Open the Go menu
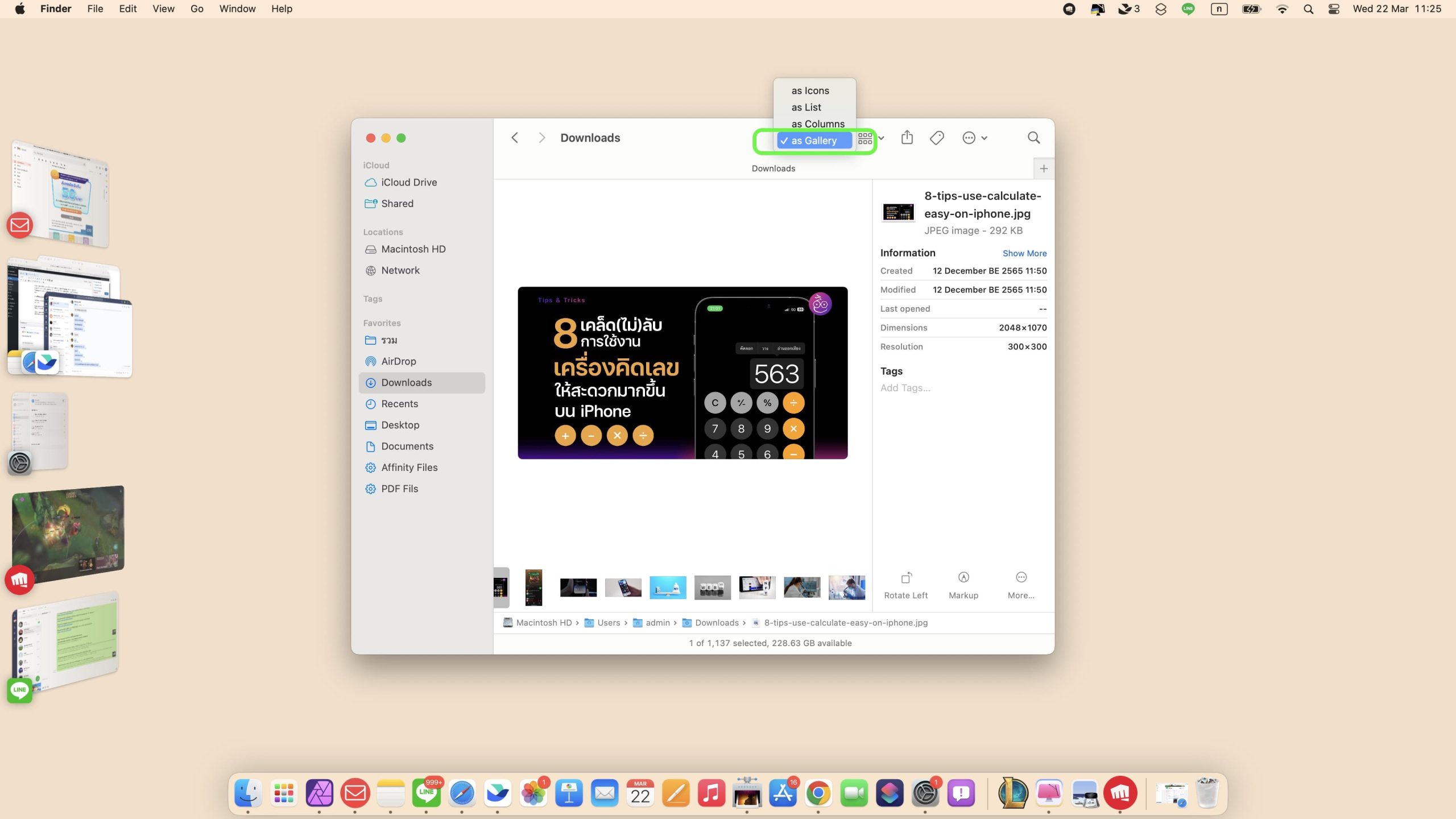Viewport: 1456px width, 819px height. 197,9
